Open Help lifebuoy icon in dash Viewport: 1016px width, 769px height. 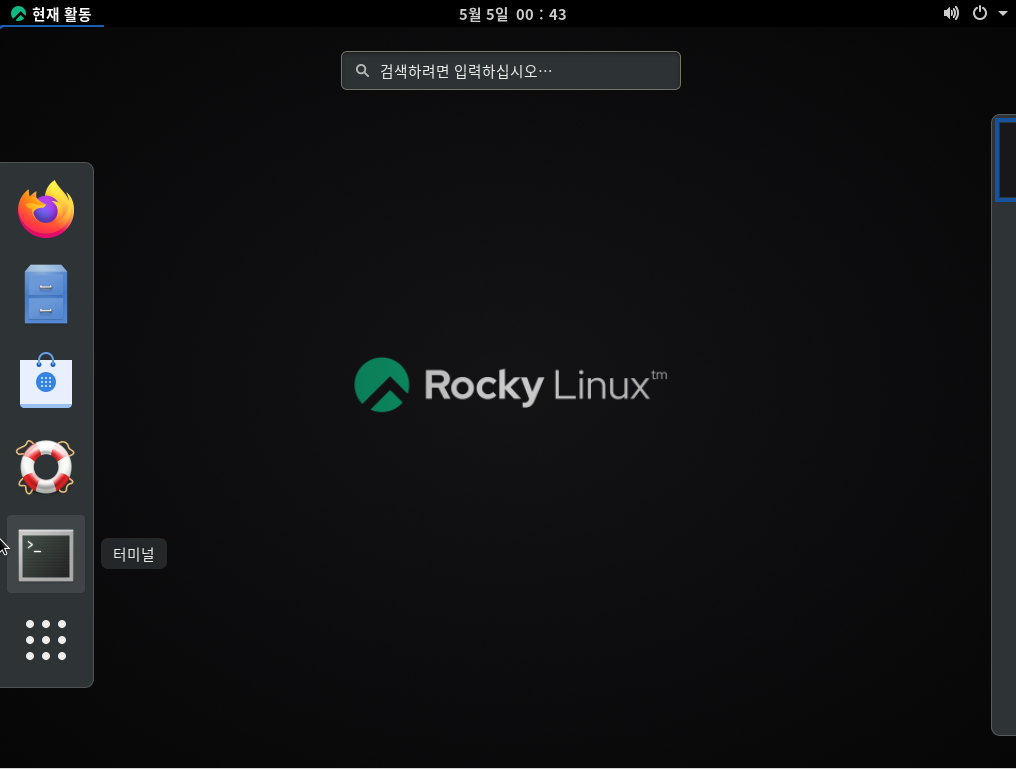pos(46,467)
